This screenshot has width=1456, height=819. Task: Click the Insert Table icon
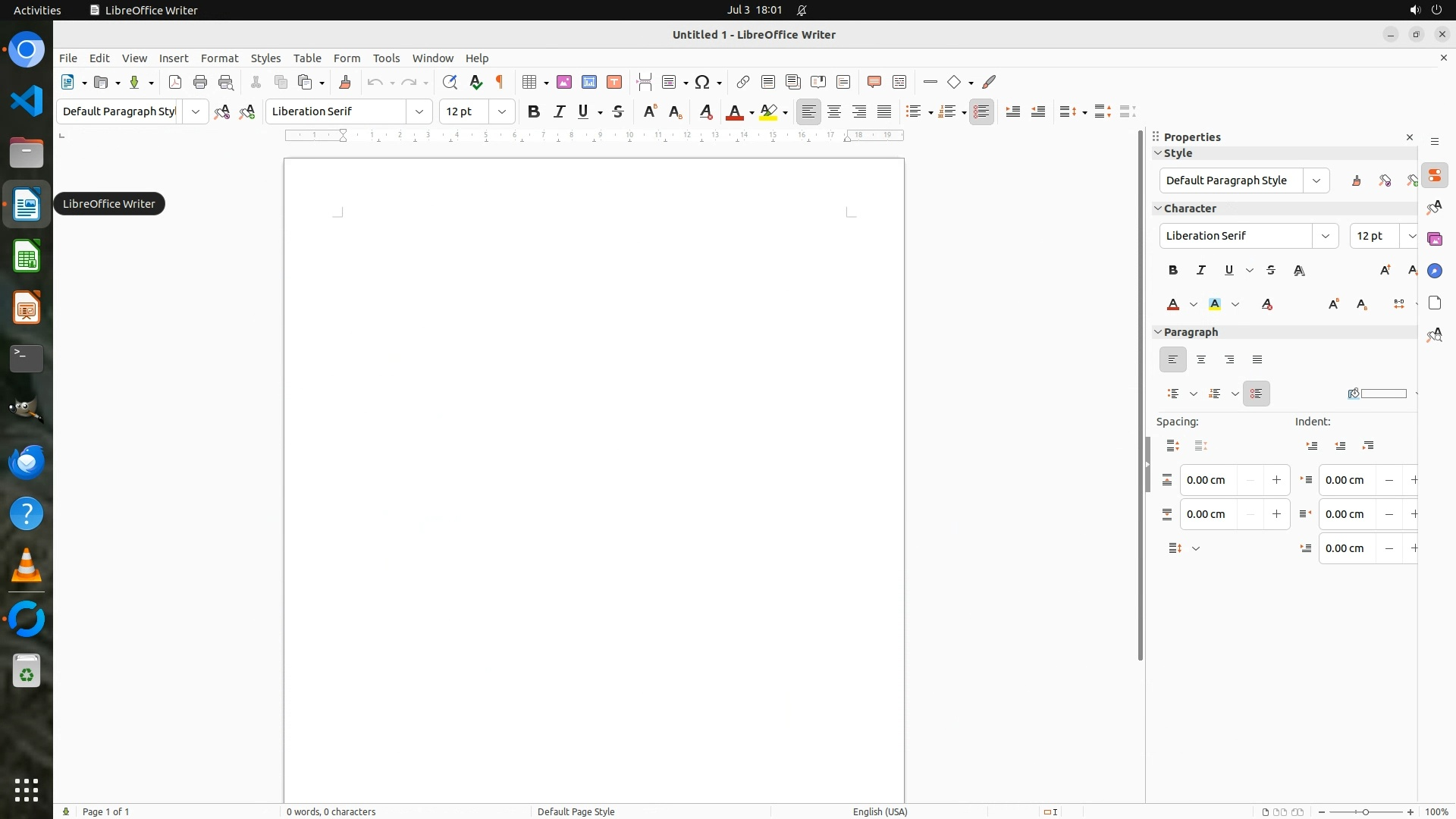click(529, 82)
